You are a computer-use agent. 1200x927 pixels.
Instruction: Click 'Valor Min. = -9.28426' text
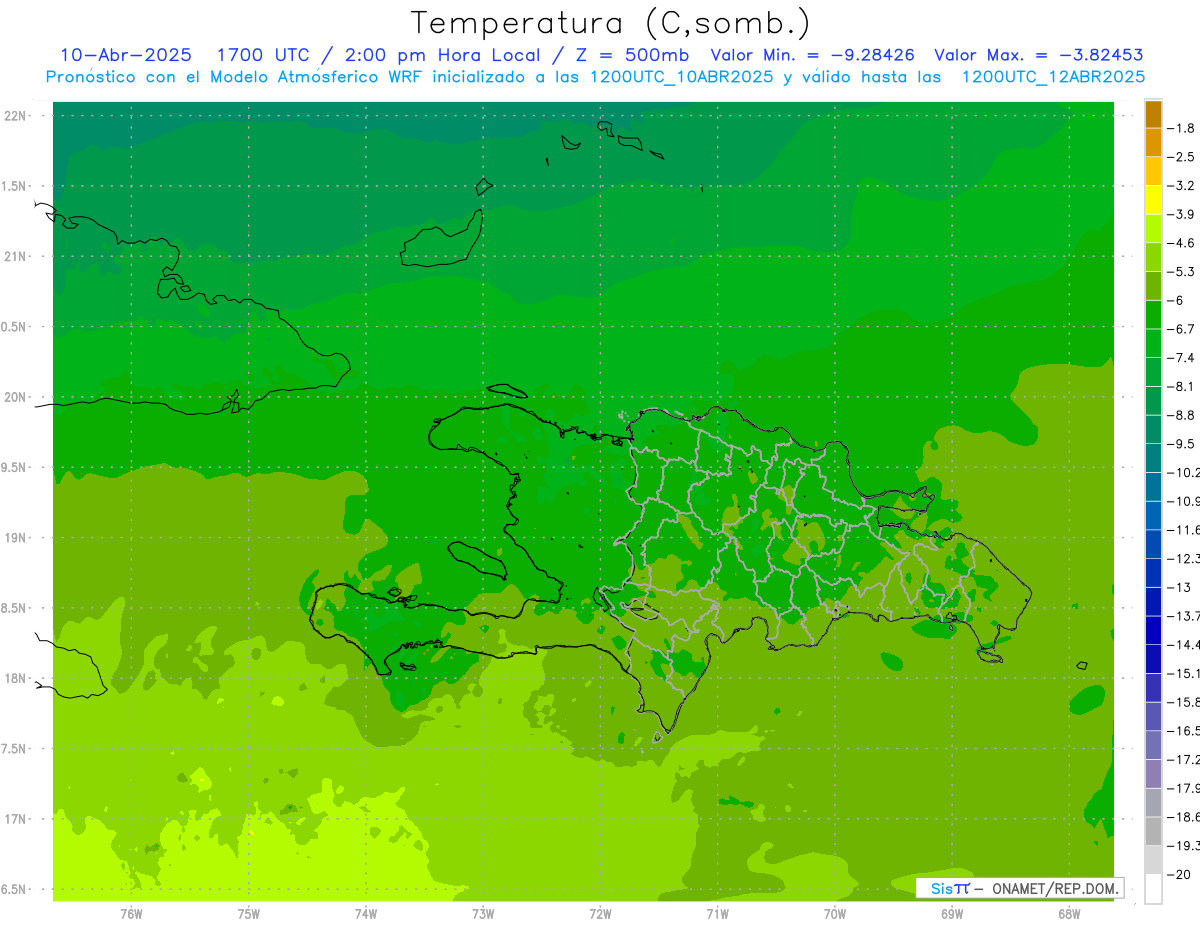(x=813, y=55)
